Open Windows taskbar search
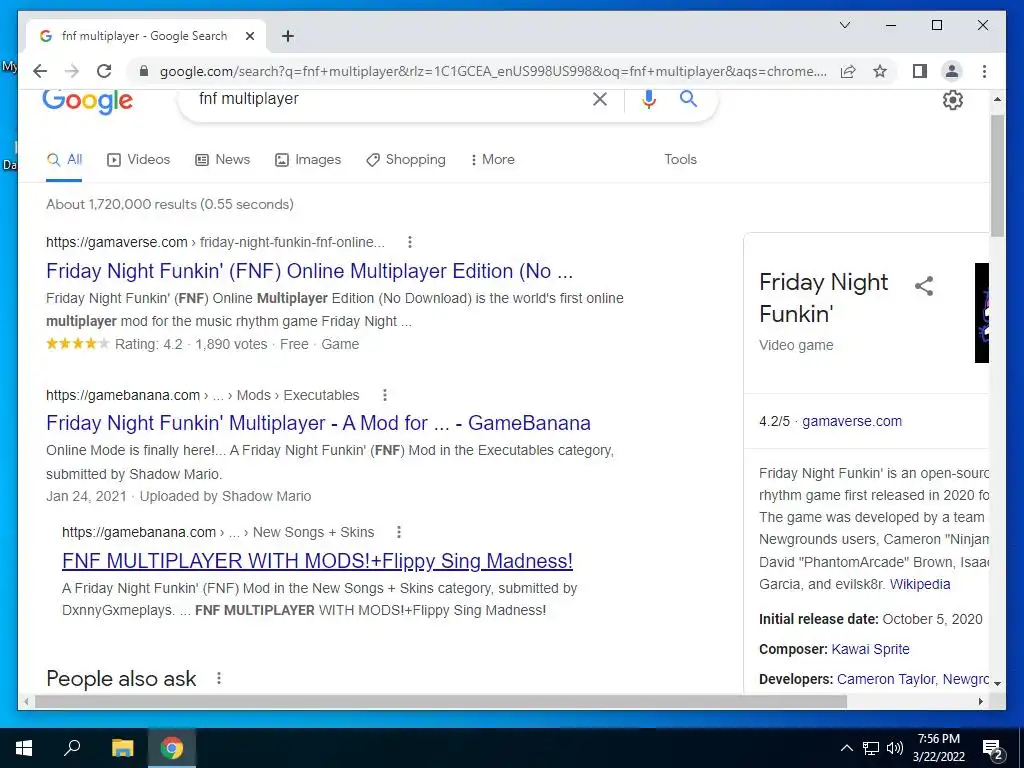This screenshot has width=1024, height=768. (72, 748)
